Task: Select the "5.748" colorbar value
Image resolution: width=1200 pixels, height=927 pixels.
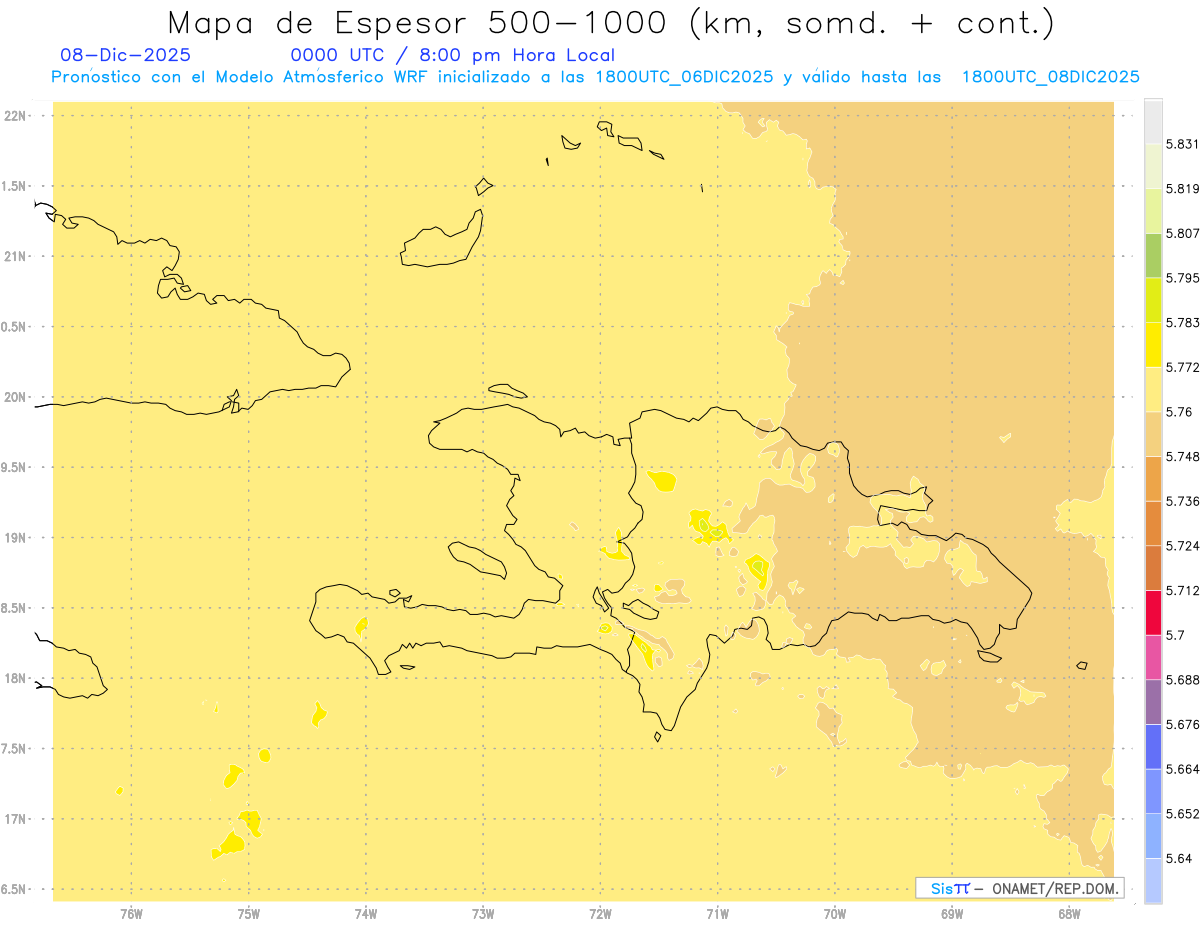Action: coord(1182,457)
